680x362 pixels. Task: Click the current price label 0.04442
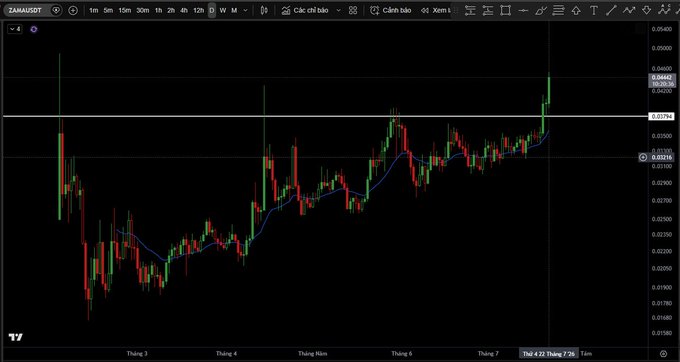coord(662,80)
